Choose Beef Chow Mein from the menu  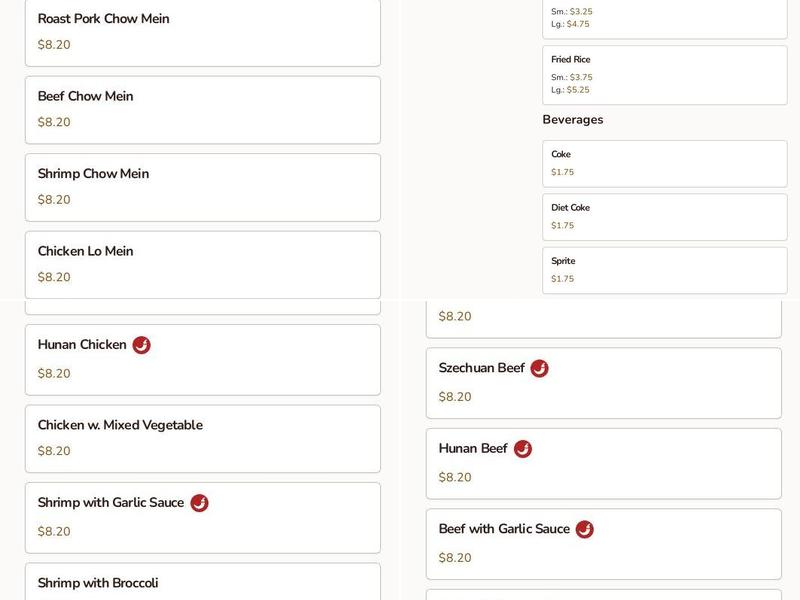[202, 109]
